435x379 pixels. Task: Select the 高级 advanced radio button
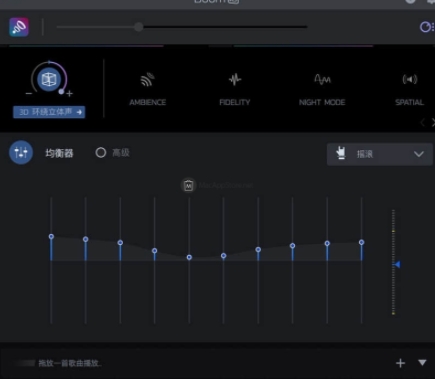pos(101,153)
